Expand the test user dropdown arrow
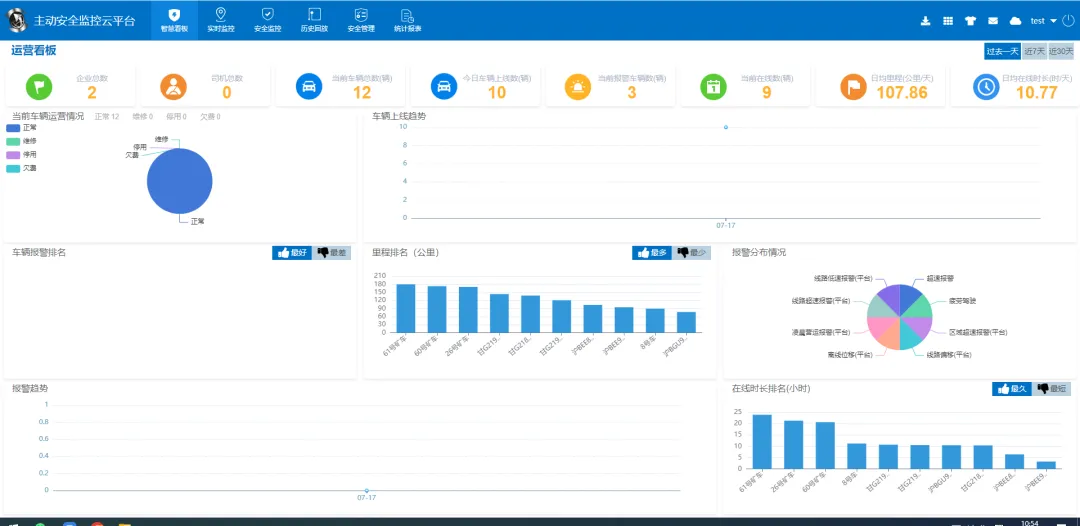Viewport: 1080px width, 526px height. [x=1053, y=21]
